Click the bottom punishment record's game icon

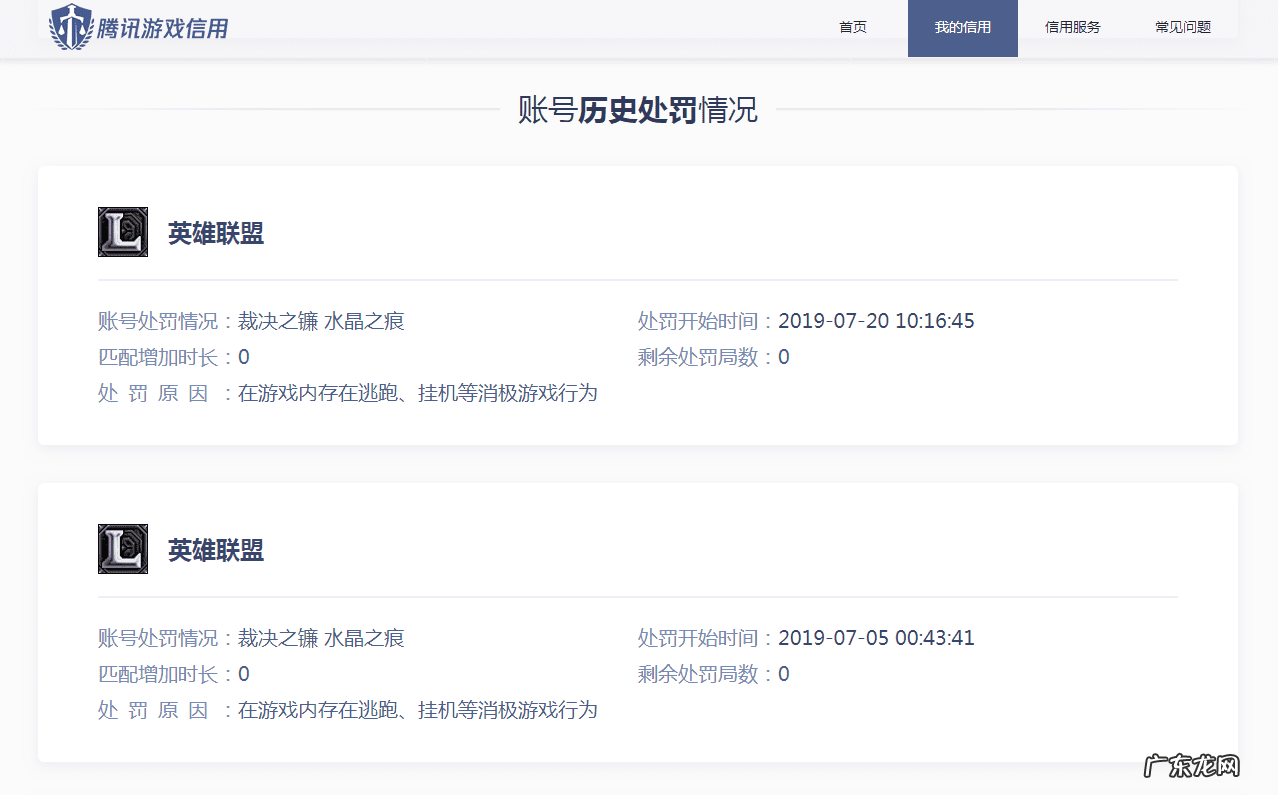[x=122, y=548]
